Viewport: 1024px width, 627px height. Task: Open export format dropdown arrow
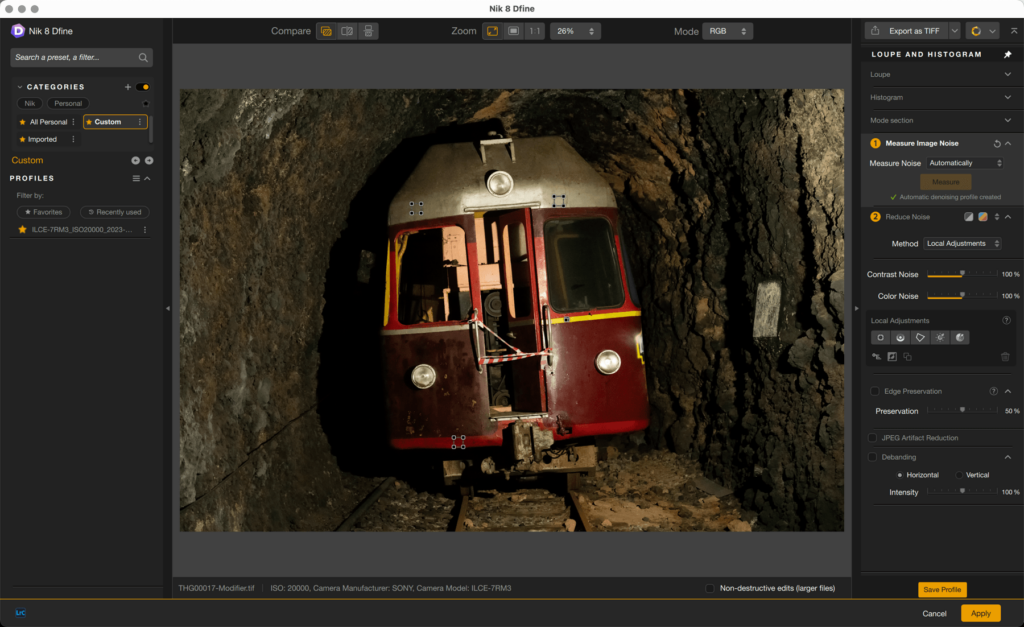954,31
